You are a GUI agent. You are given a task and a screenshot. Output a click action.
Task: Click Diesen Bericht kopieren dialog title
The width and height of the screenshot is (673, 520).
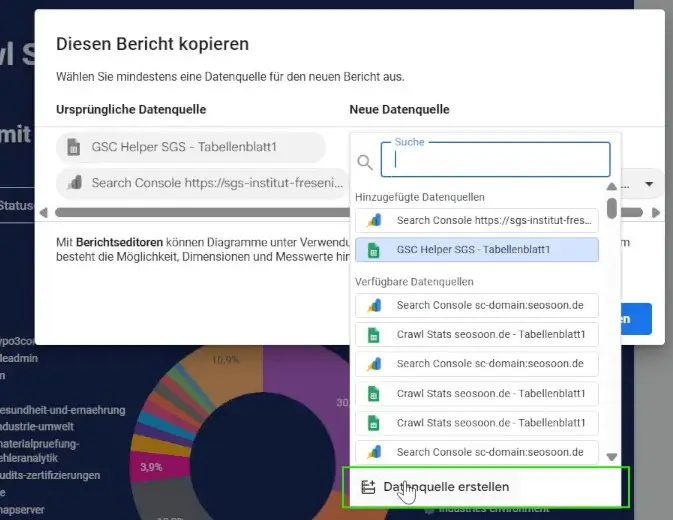click(152, 44)
